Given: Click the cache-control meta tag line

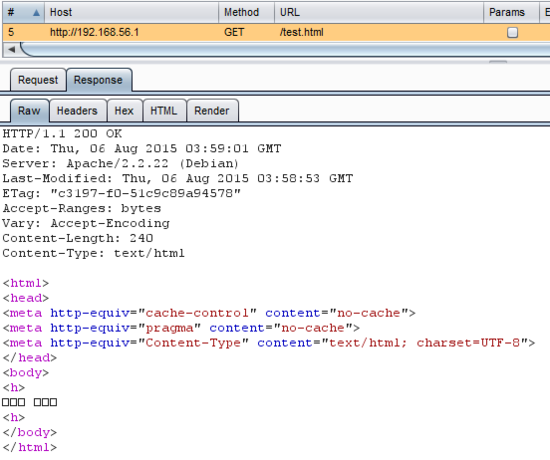Looking at the screenshot, I should point(209,313).
